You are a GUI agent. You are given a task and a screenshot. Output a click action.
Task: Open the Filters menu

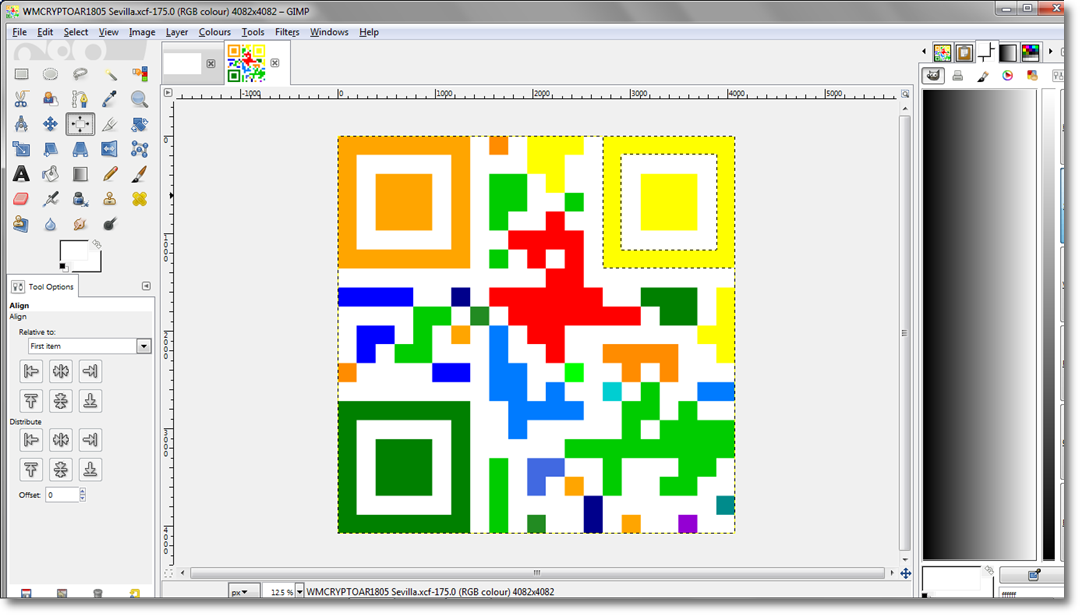(287, 32)
